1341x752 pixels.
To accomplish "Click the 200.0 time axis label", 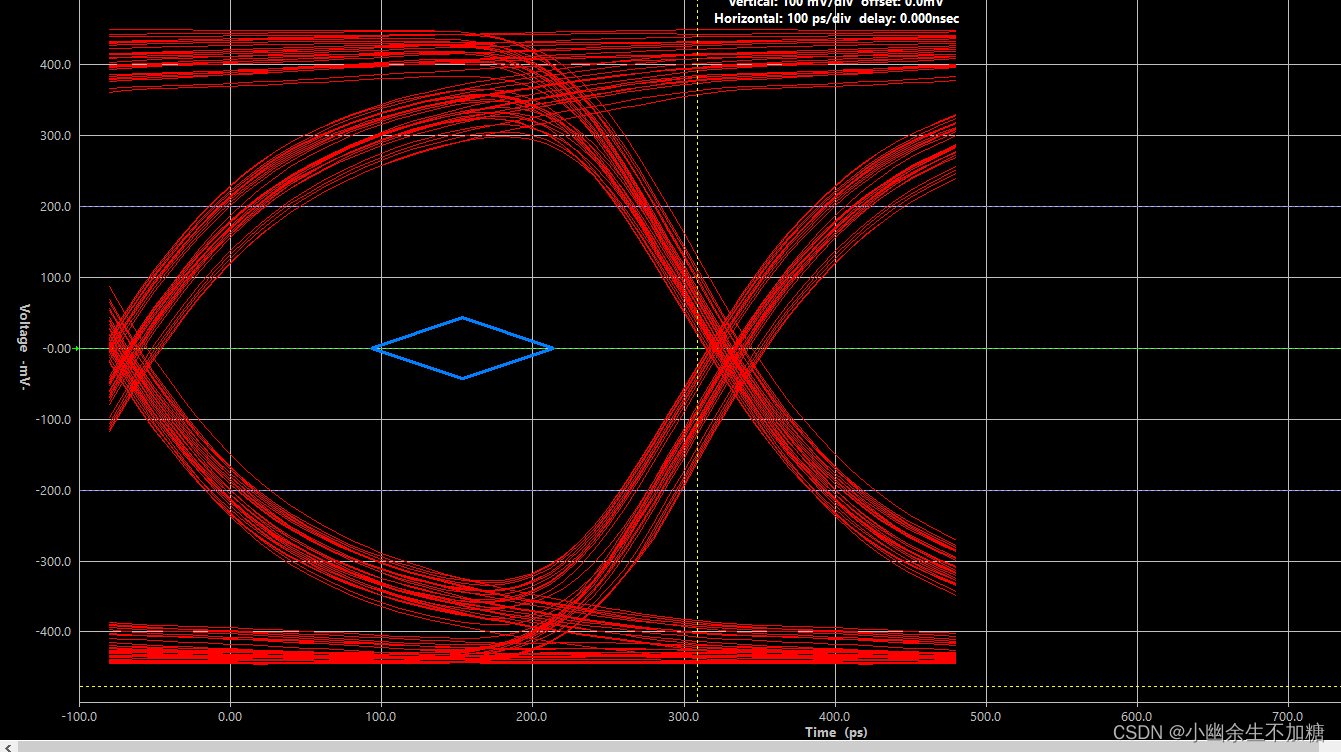I will tap(532, 717).
